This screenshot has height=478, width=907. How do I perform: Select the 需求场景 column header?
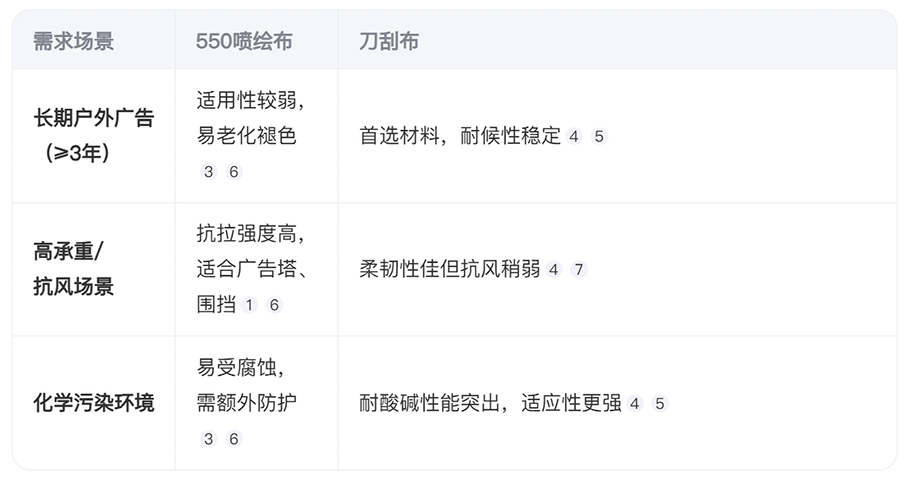click(x=73, y=42)
